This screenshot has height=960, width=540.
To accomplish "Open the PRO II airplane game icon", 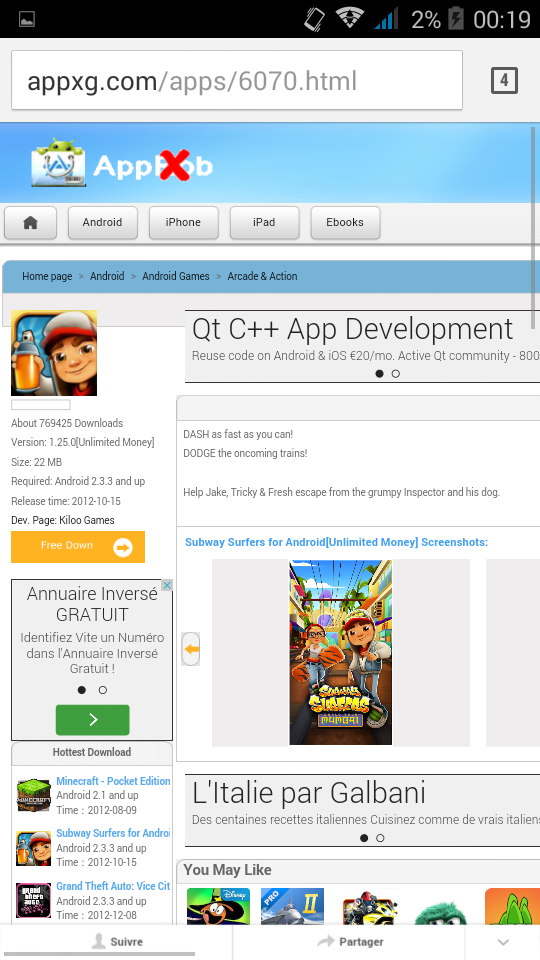I will 292,906.
